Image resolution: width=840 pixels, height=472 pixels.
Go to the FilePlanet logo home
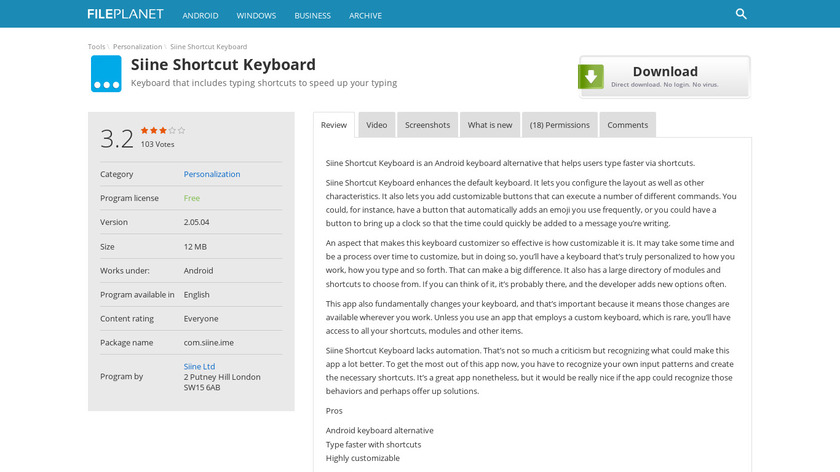tap(126, 15)
